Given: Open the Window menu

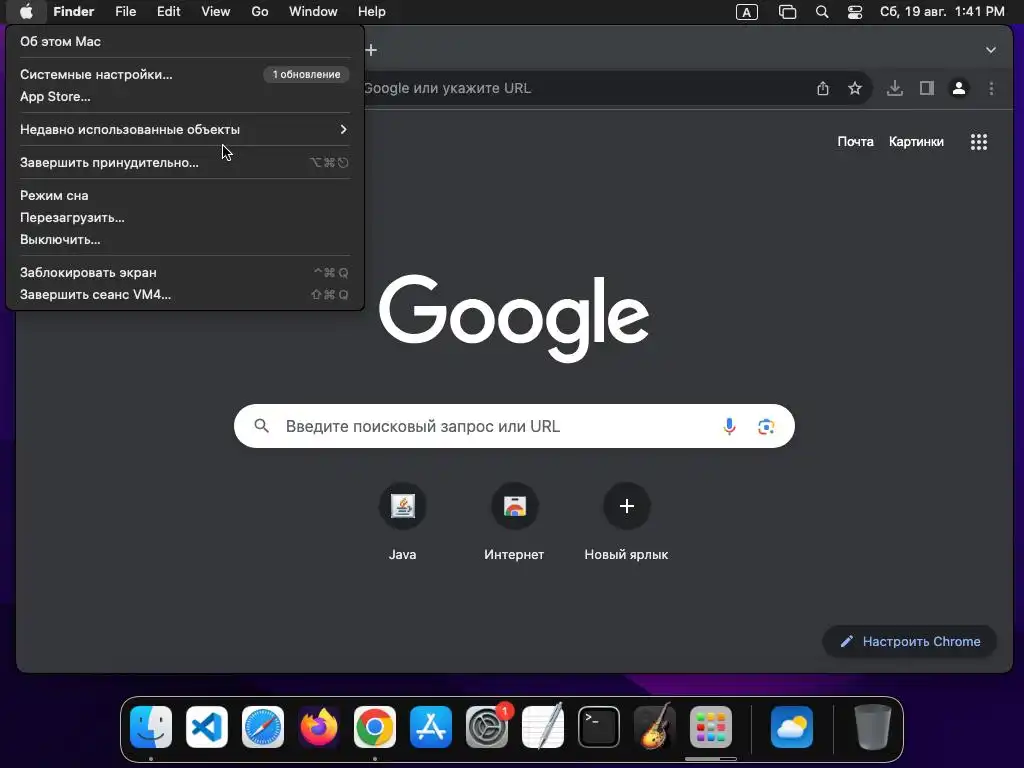Looking at the screenshot, I should (313, 12).
